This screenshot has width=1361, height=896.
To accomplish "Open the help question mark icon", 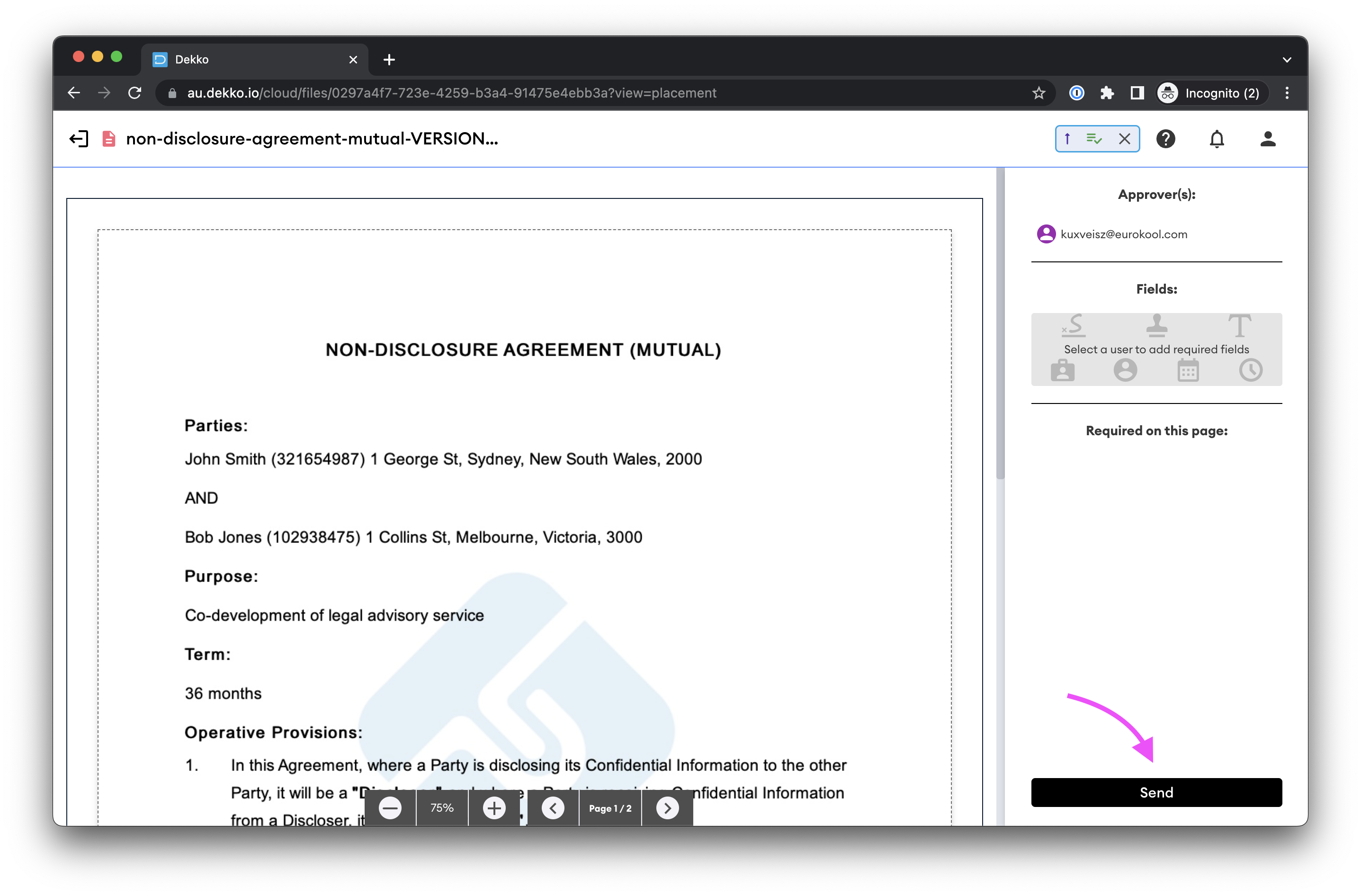I will [1165, 139].
